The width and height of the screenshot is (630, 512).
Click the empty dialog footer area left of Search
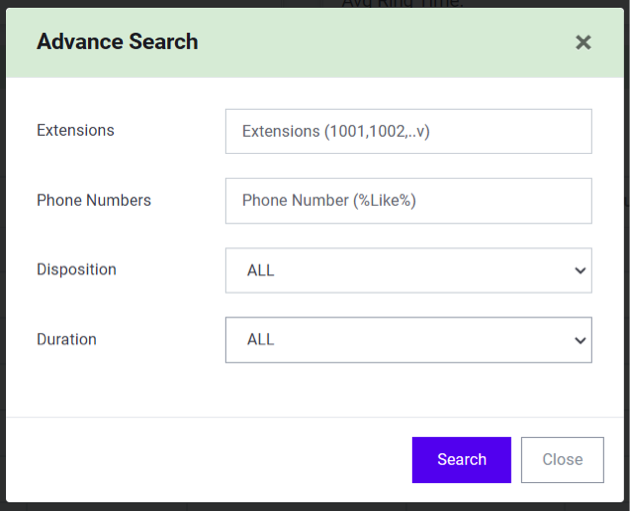209,460
